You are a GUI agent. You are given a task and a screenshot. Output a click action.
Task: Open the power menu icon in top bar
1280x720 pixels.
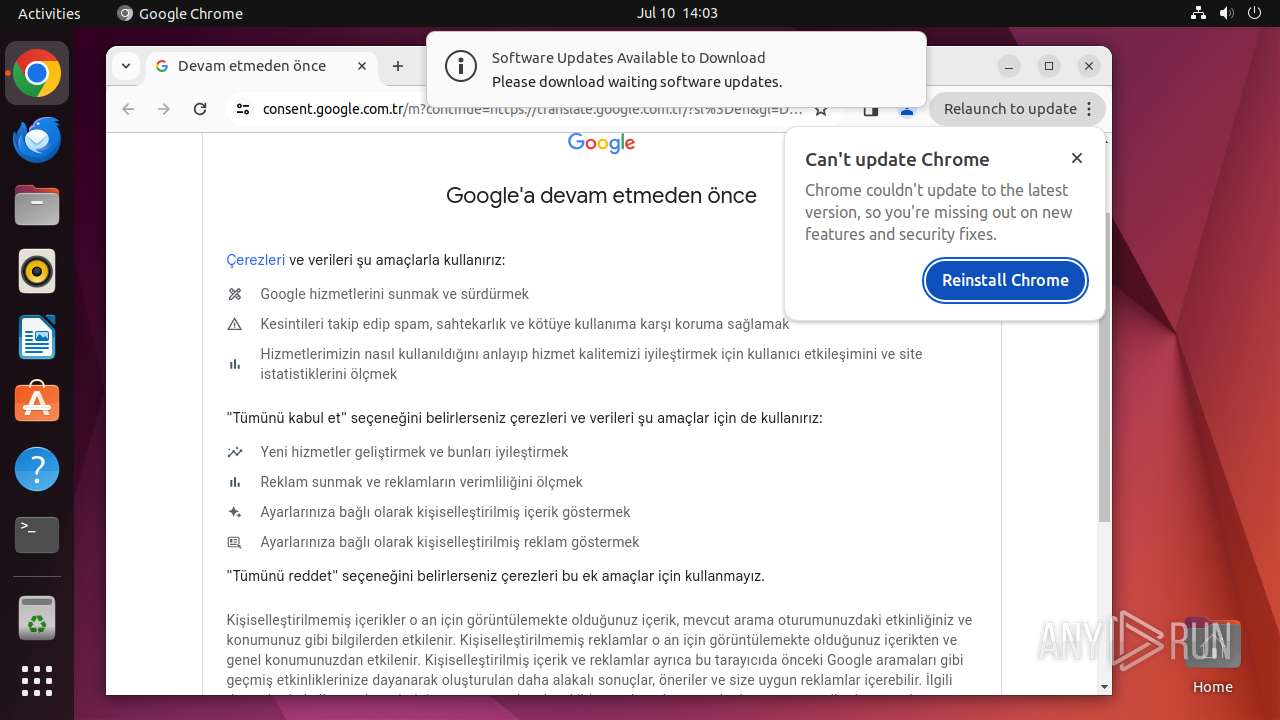1255,13
